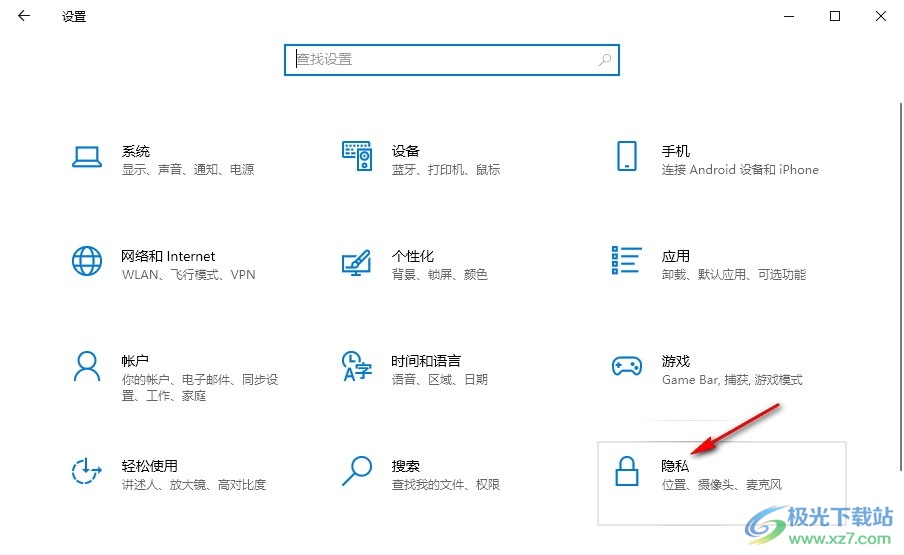Viewport: 904px width, 555px height.
Task: Open the Personalization paintbrush icon
Action: pyautogui.click(x=357, y=262)
